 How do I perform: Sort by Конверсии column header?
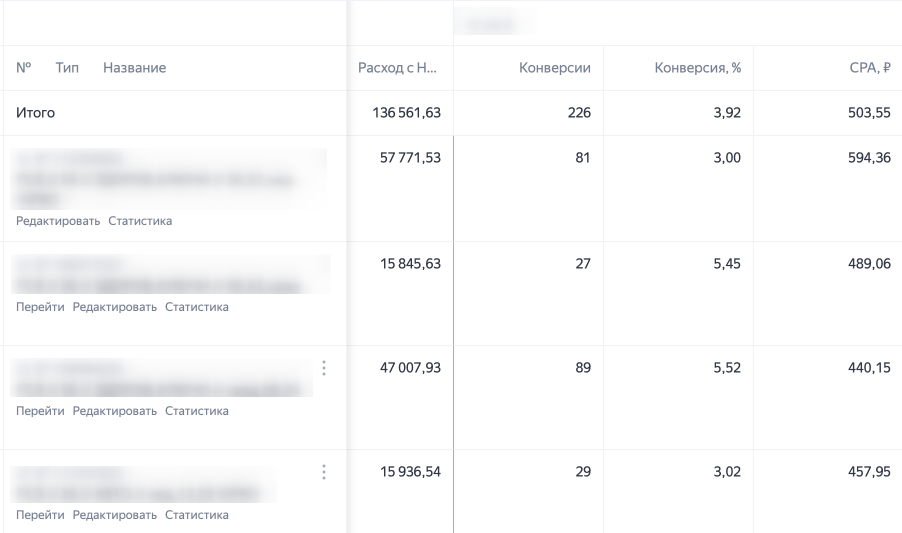(555, 68)
